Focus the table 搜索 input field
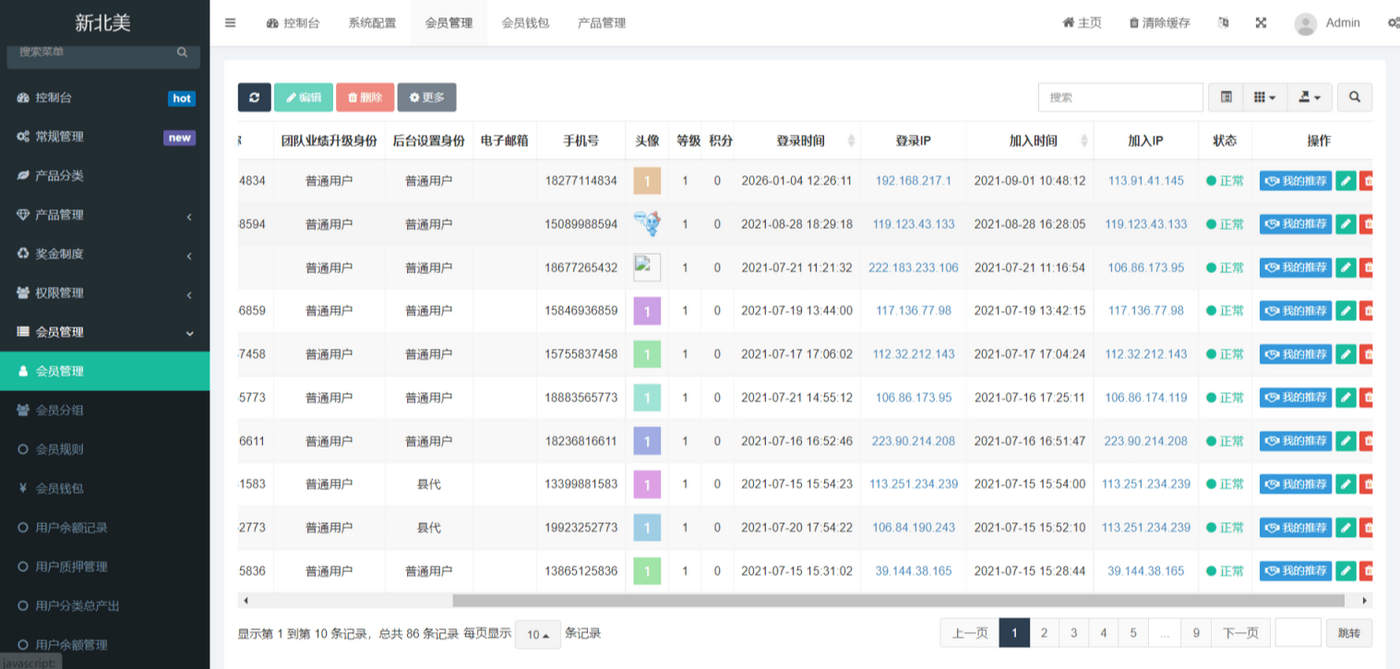The width and height of the screenshot is (1400, 669). (x=1120, y=97)
